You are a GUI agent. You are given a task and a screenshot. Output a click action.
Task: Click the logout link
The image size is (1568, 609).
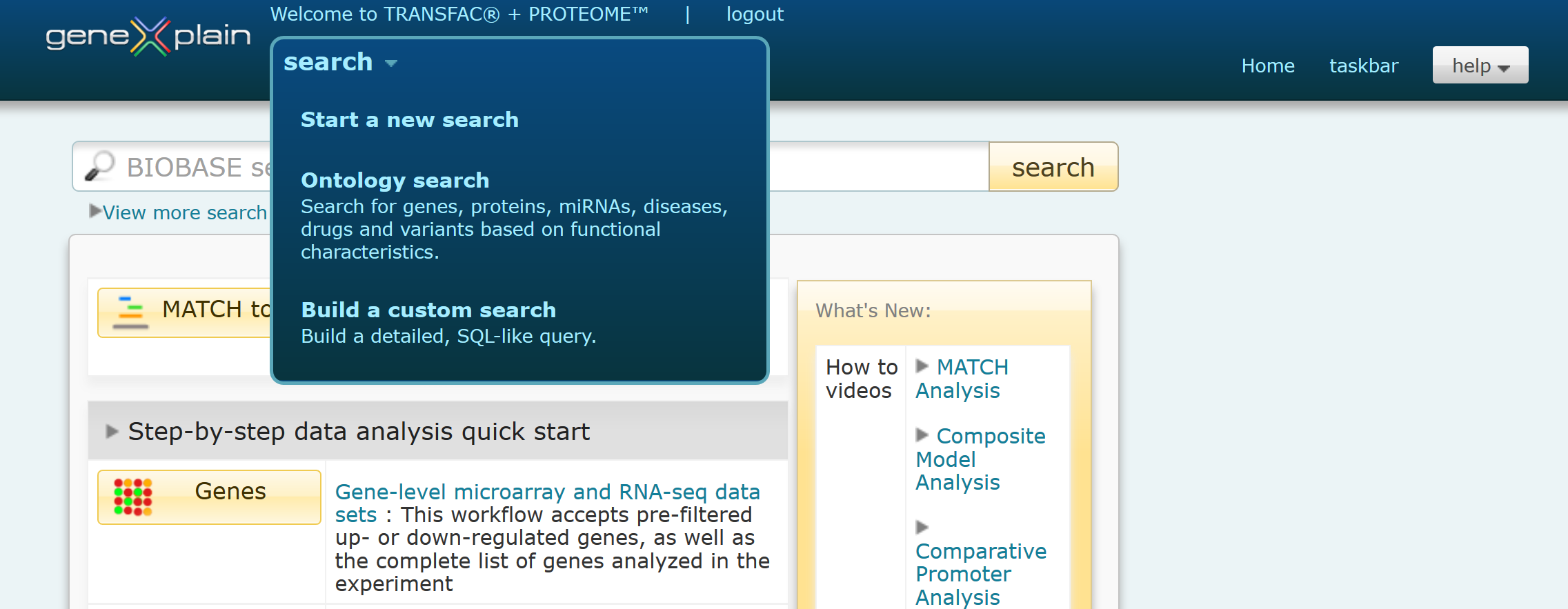pyautogui.click(x=755, y=14)
